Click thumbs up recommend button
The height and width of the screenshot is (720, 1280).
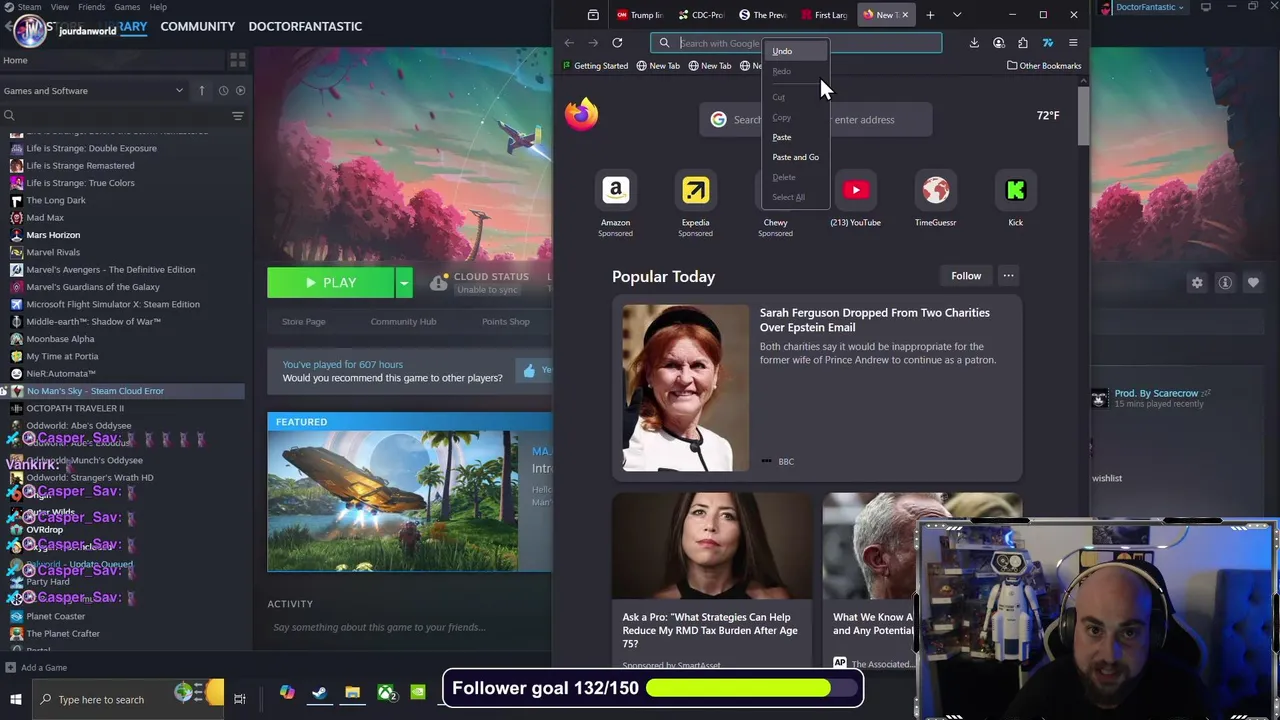(x=534, y=371)
